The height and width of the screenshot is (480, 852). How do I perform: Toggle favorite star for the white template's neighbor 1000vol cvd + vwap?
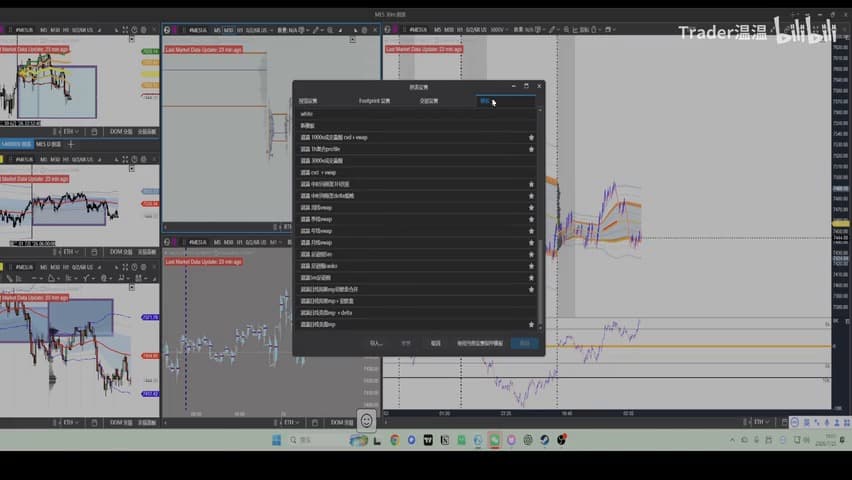[531, 138]
